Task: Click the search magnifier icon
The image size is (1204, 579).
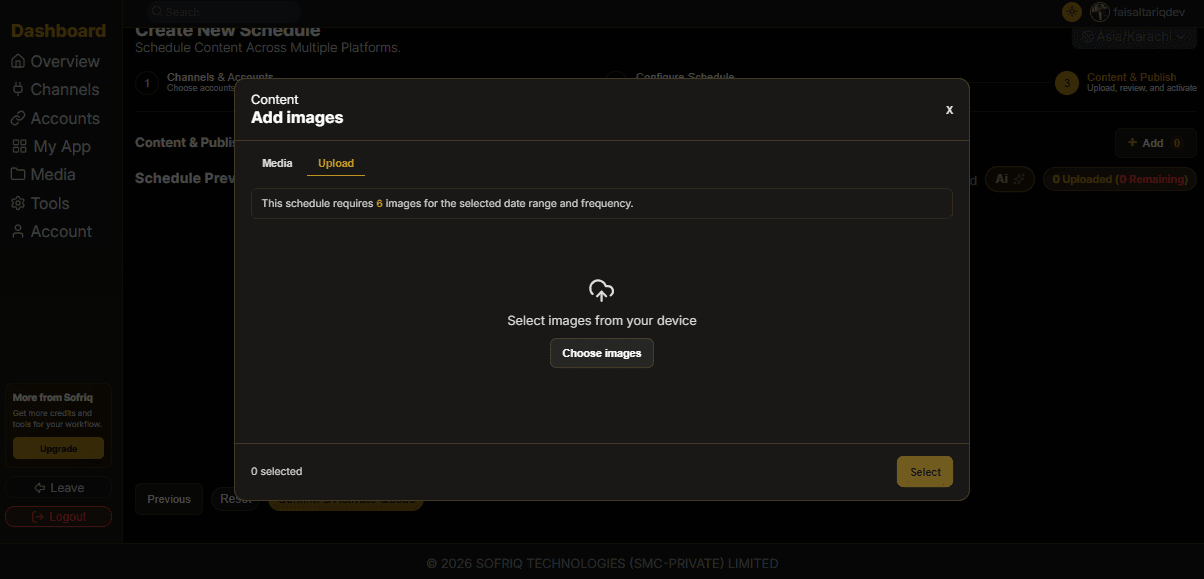Action: point(156,12)
